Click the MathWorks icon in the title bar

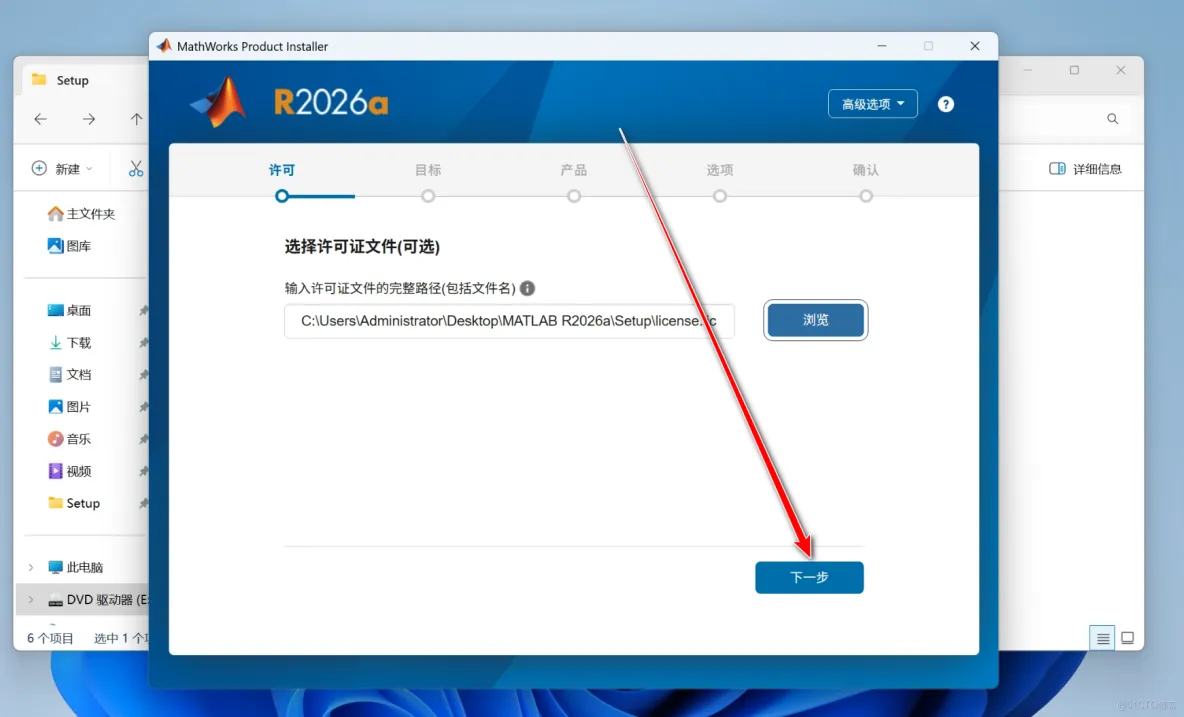click(164, 46)
